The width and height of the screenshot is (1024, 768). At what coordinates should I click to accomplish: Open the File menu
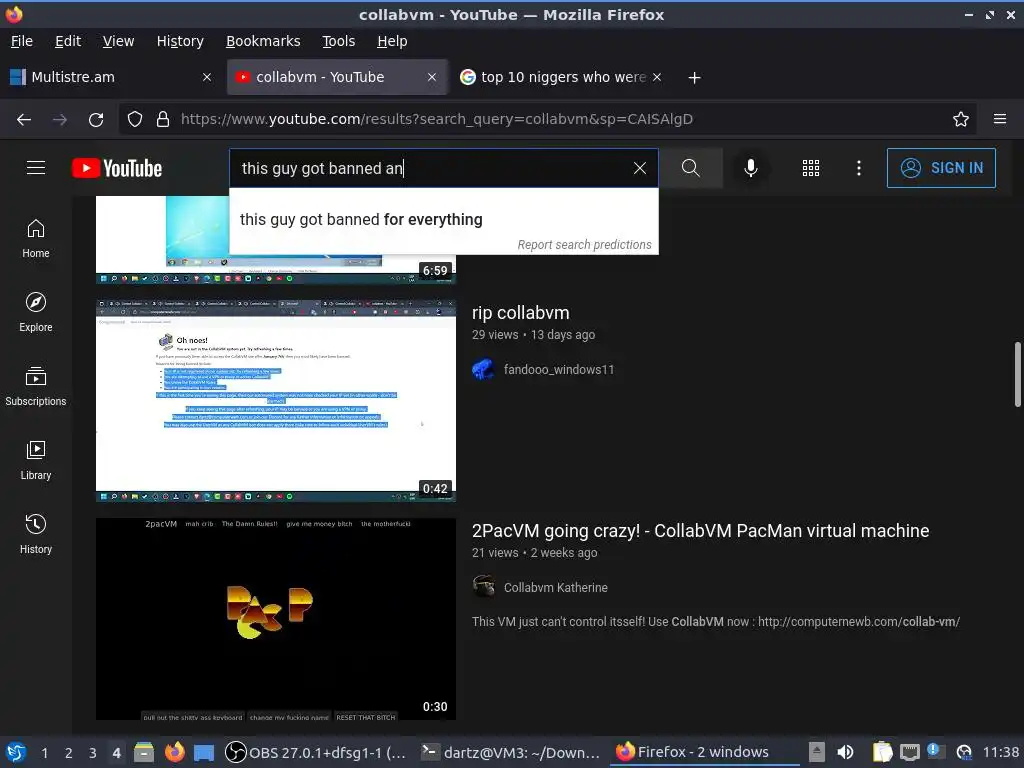22,41
